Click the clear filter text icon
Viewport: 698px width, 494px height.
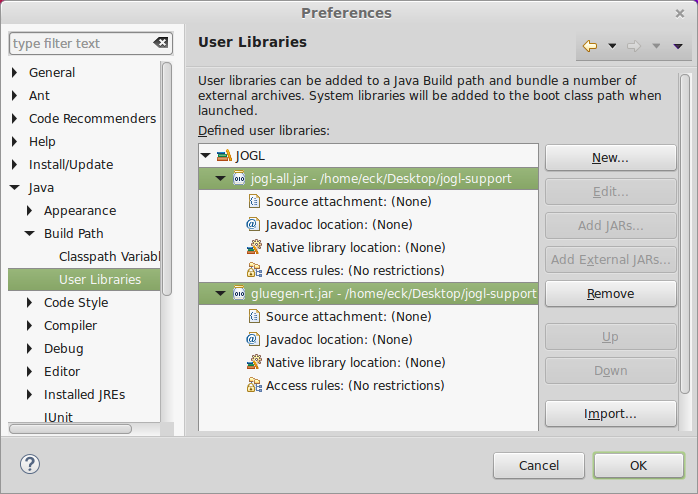pyautogui.click(x=161, y=43)
